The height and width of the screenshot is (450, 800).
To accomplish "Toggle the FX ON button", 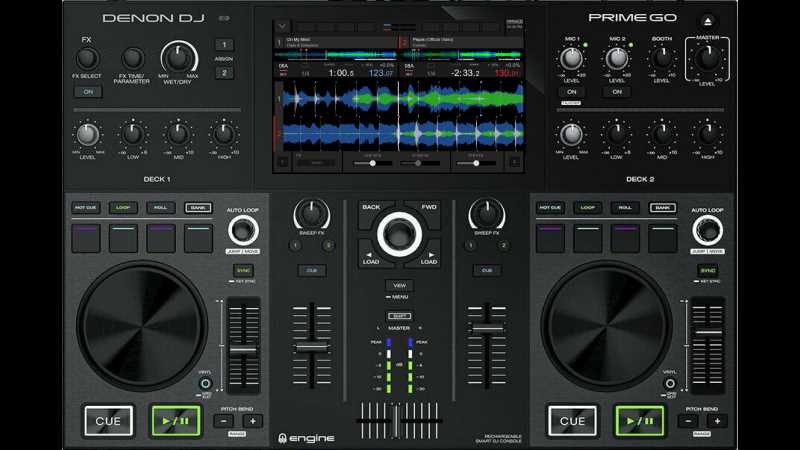I will 88,92.
